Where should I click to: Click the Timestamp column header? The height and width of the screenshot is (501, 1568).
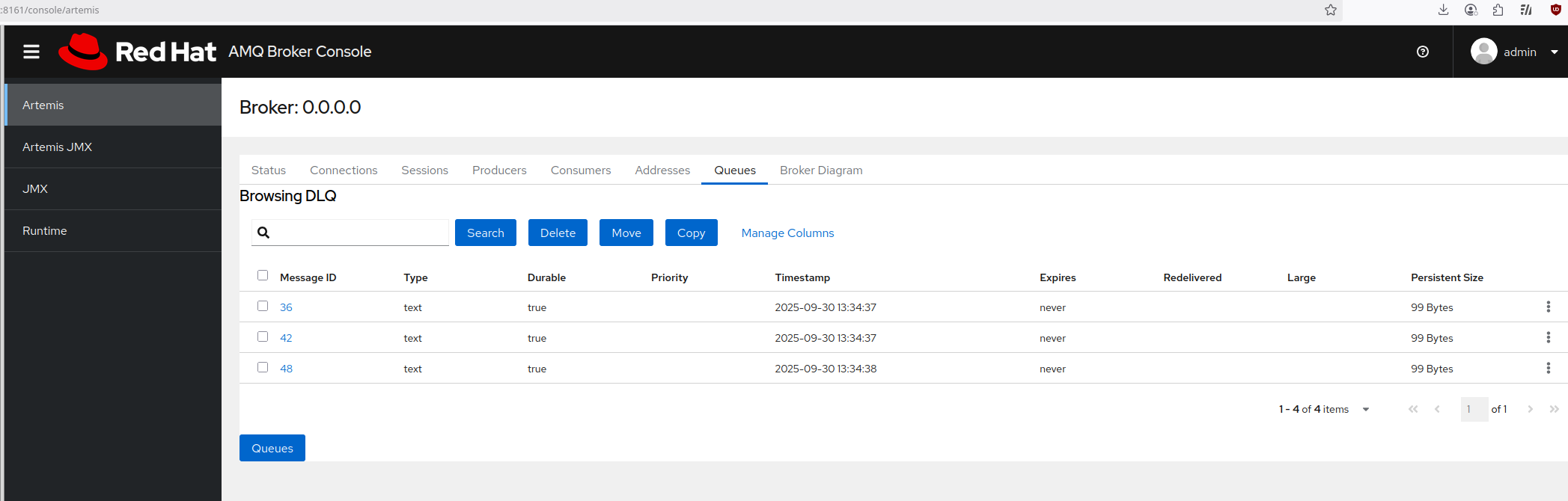802,277
